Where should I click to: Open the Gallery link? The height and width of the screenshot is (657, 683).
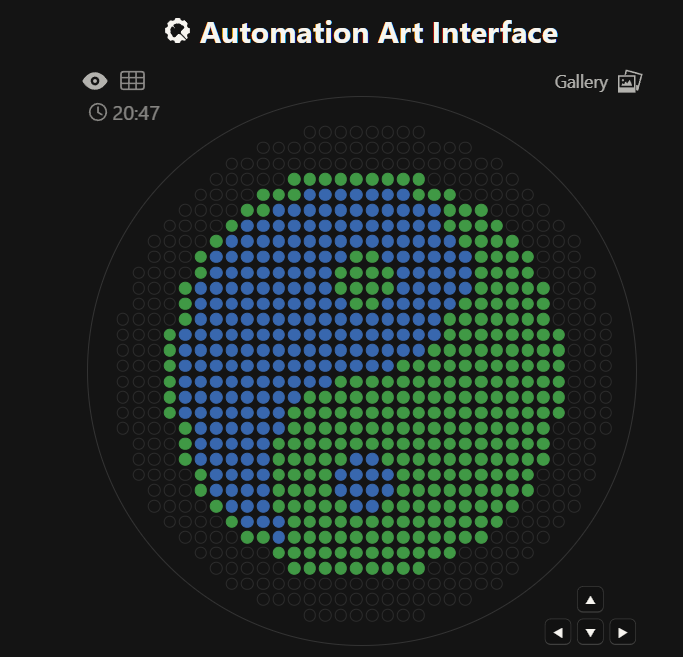click(581, 82)
